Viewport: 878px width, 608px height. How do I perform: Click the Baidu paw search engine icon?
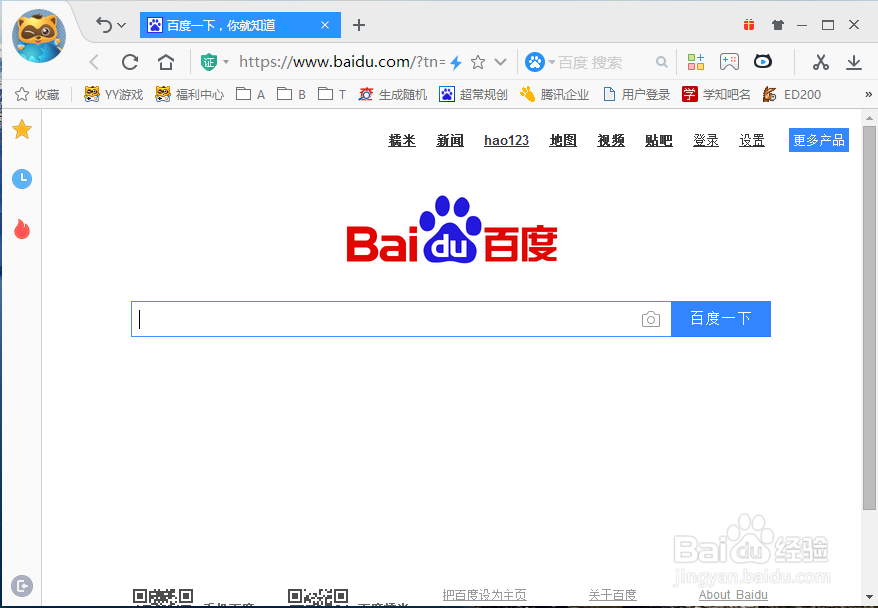click(535, 62)
